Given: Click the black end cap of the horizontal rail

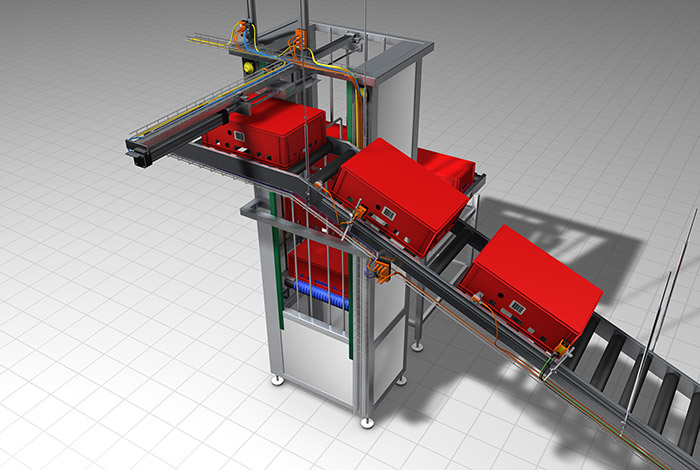Looking at the screenshot, I should 134,154.
